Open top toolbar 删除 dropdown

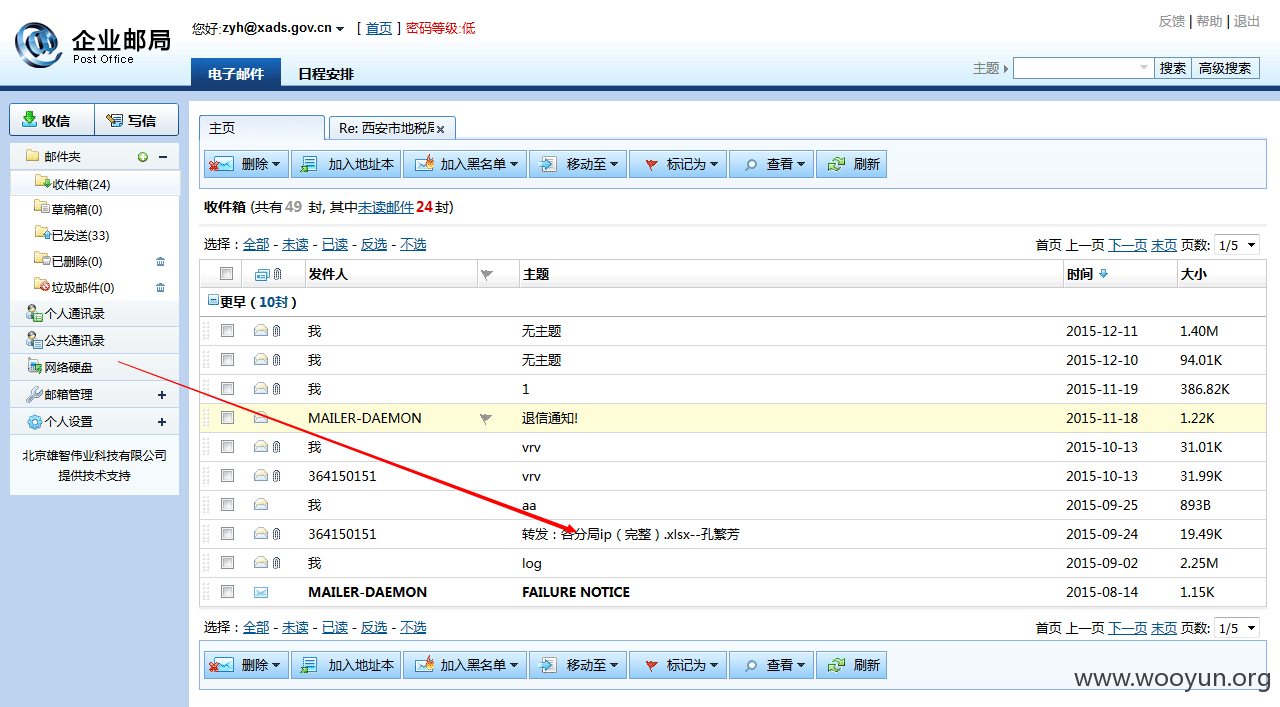coord(247,164)
